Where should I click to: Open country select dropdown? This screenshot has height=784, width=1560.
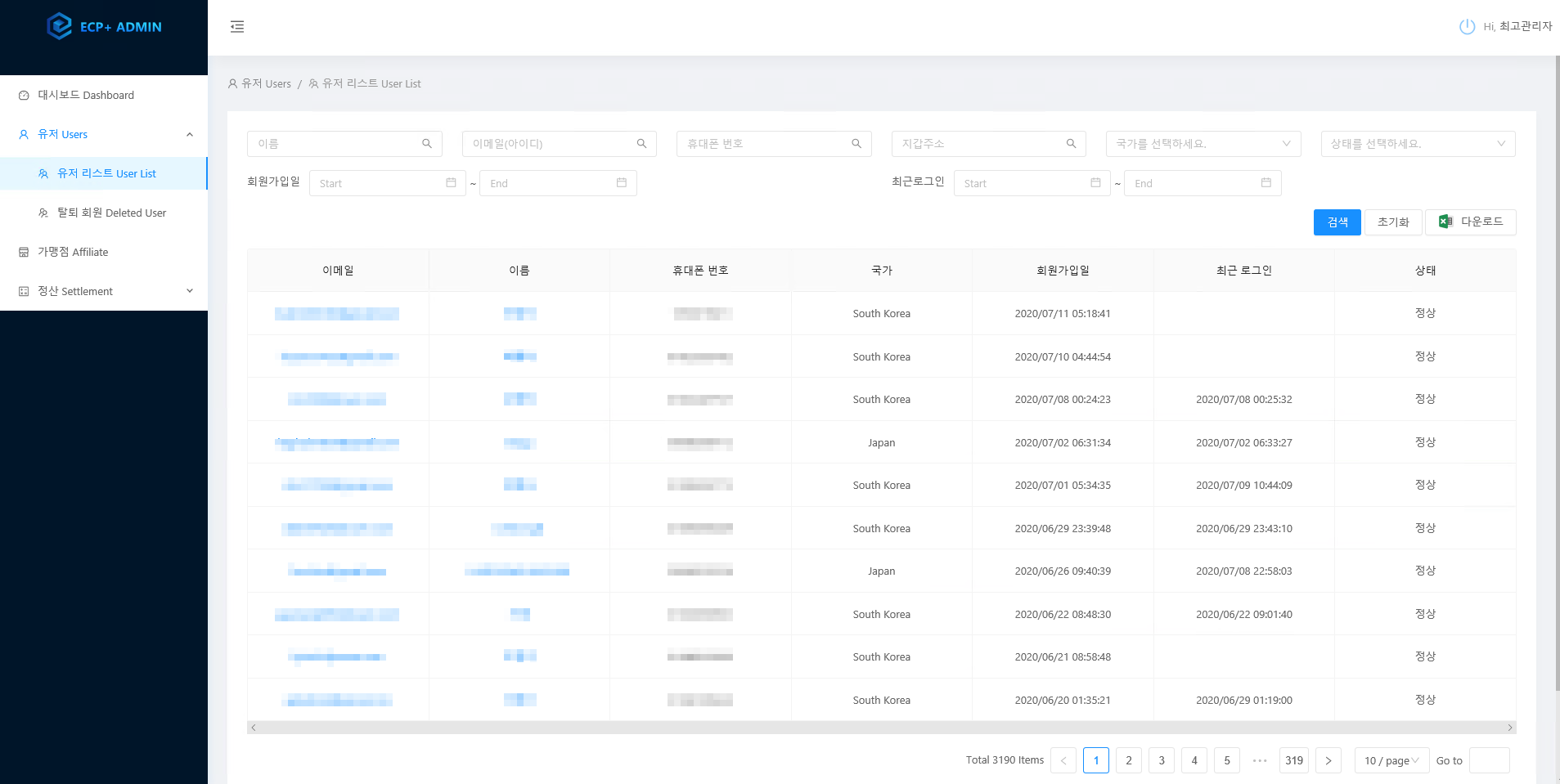point(1203,144)
